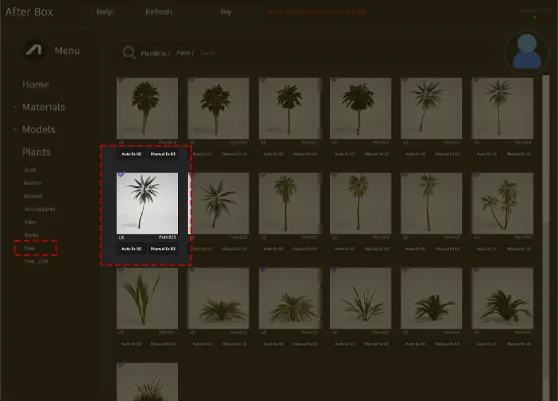Click Manual Ex UE under Palm030

click(519, 249)
